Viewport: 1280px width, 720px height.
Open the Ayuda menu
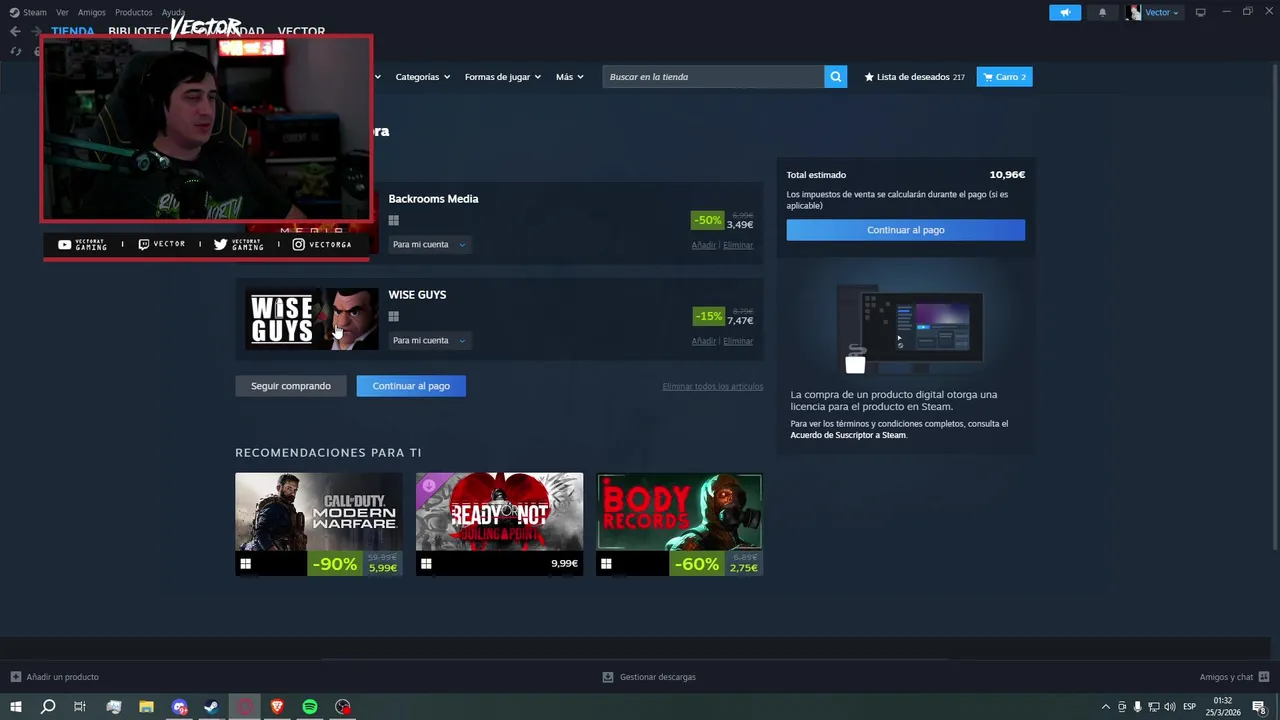coord(173,12)
